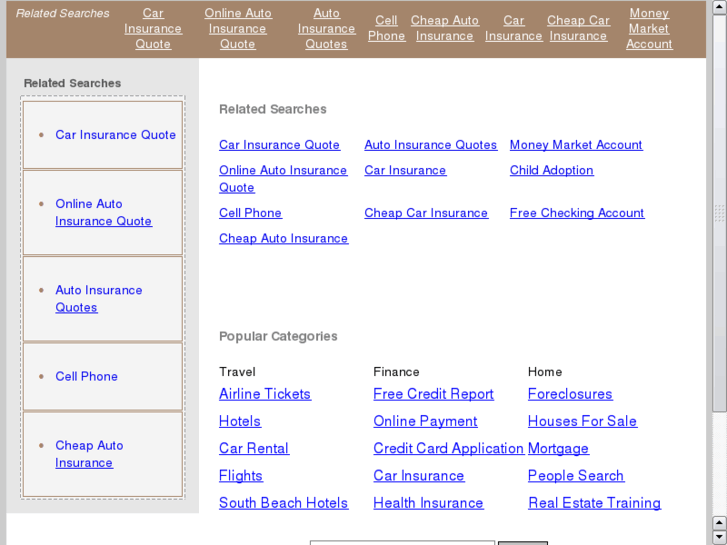Screen dimensions: 727x545
Task: Click Car Insurance in center Related Searches
Action: [x=405, y=171]
